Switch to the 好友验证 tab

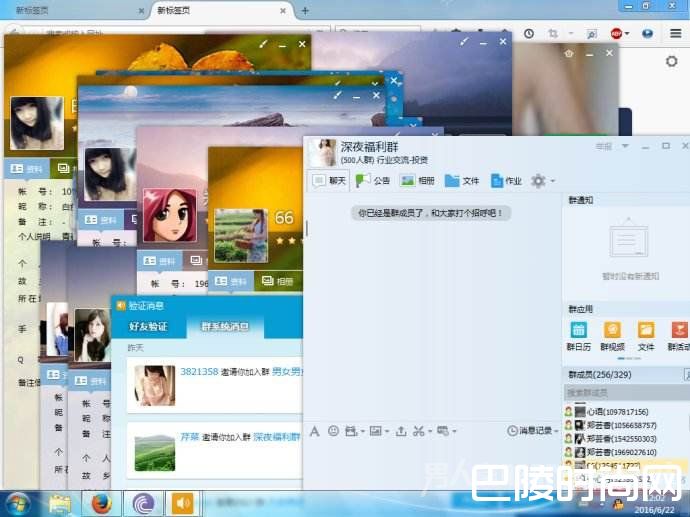click(148, 326)
